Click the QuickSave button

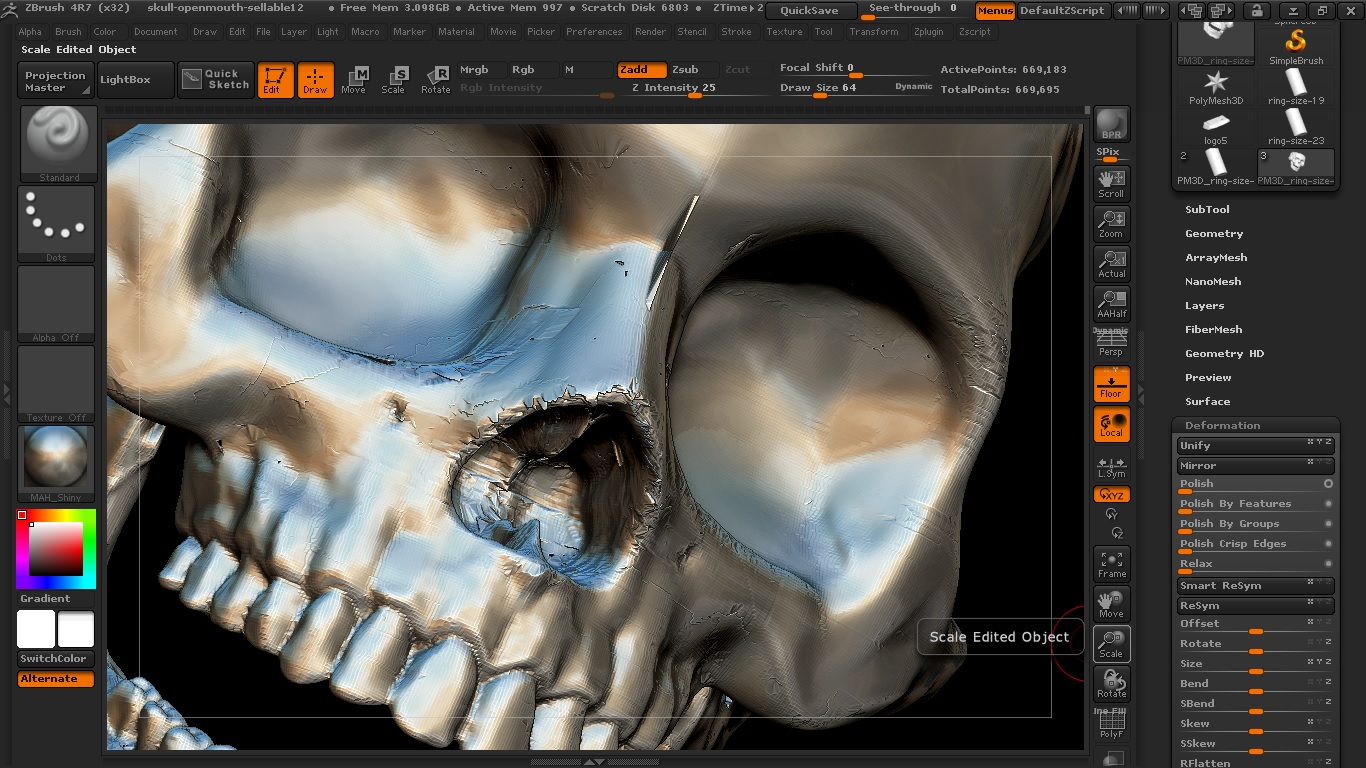(809, 11)
